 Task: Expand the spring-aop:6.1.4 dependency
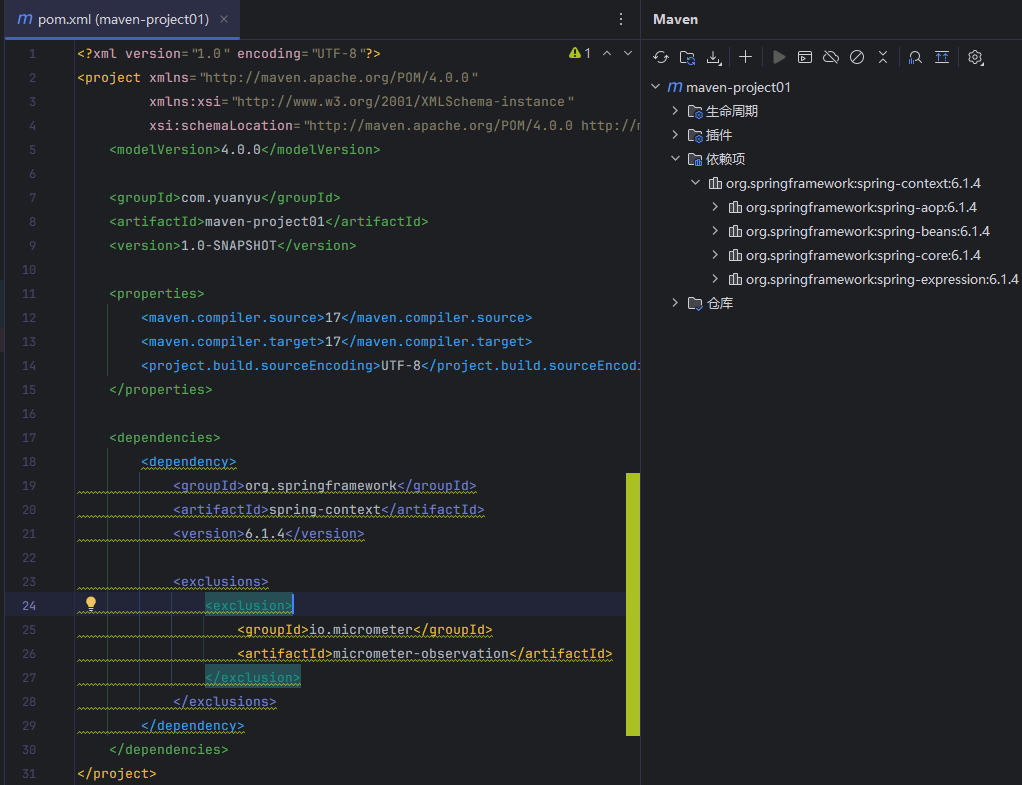(x=715, y=207)
